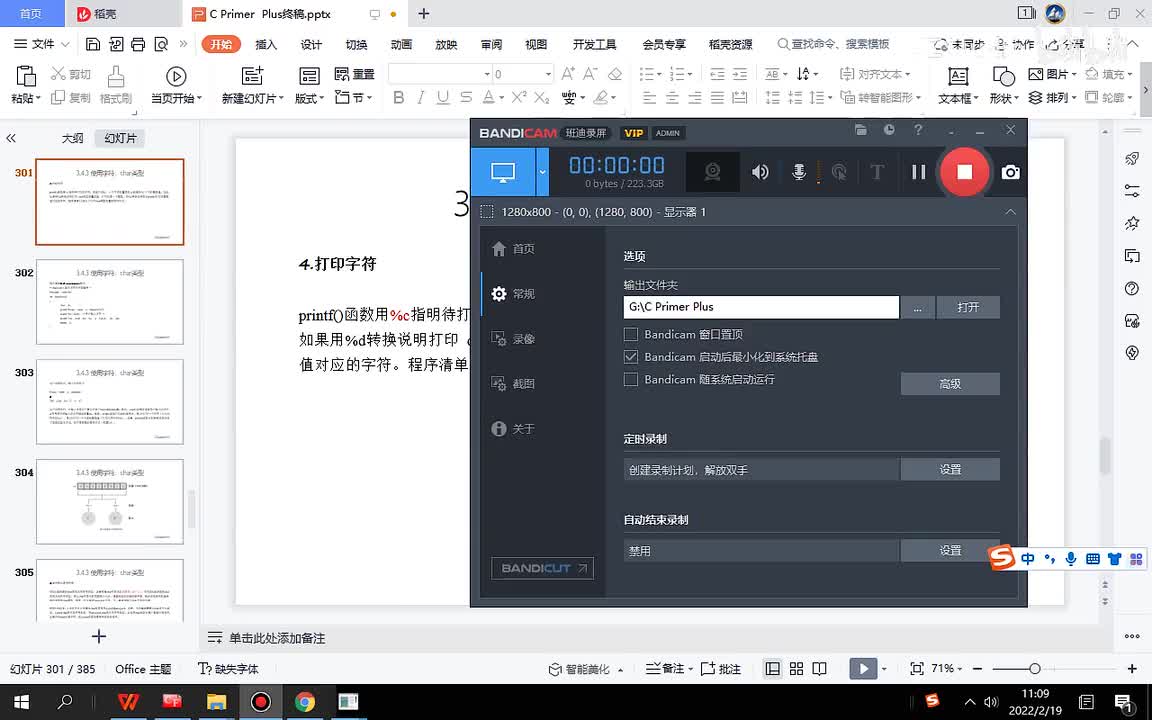
Task: Click the print icon in WPS quick toolbar
Action: click(138, 44)
